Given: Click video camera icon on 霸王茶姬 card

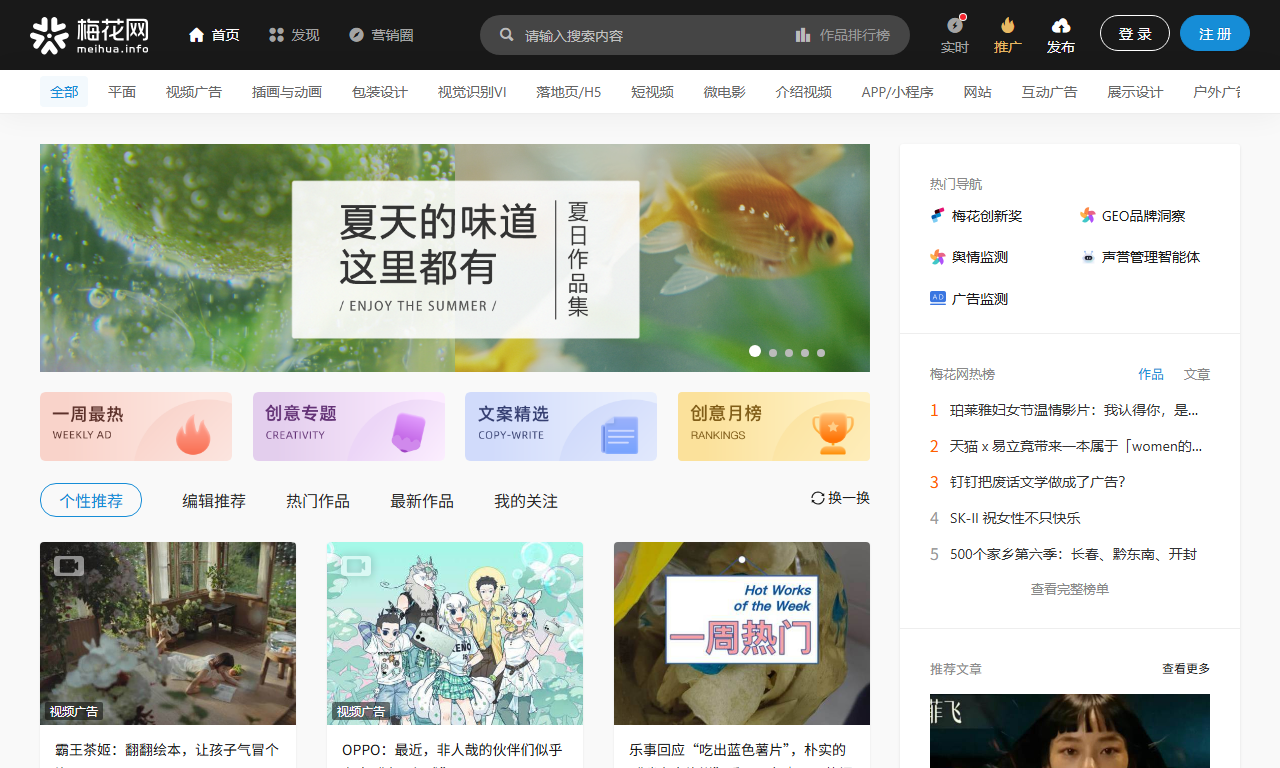Looking at the screenshot, I should 69,566.
